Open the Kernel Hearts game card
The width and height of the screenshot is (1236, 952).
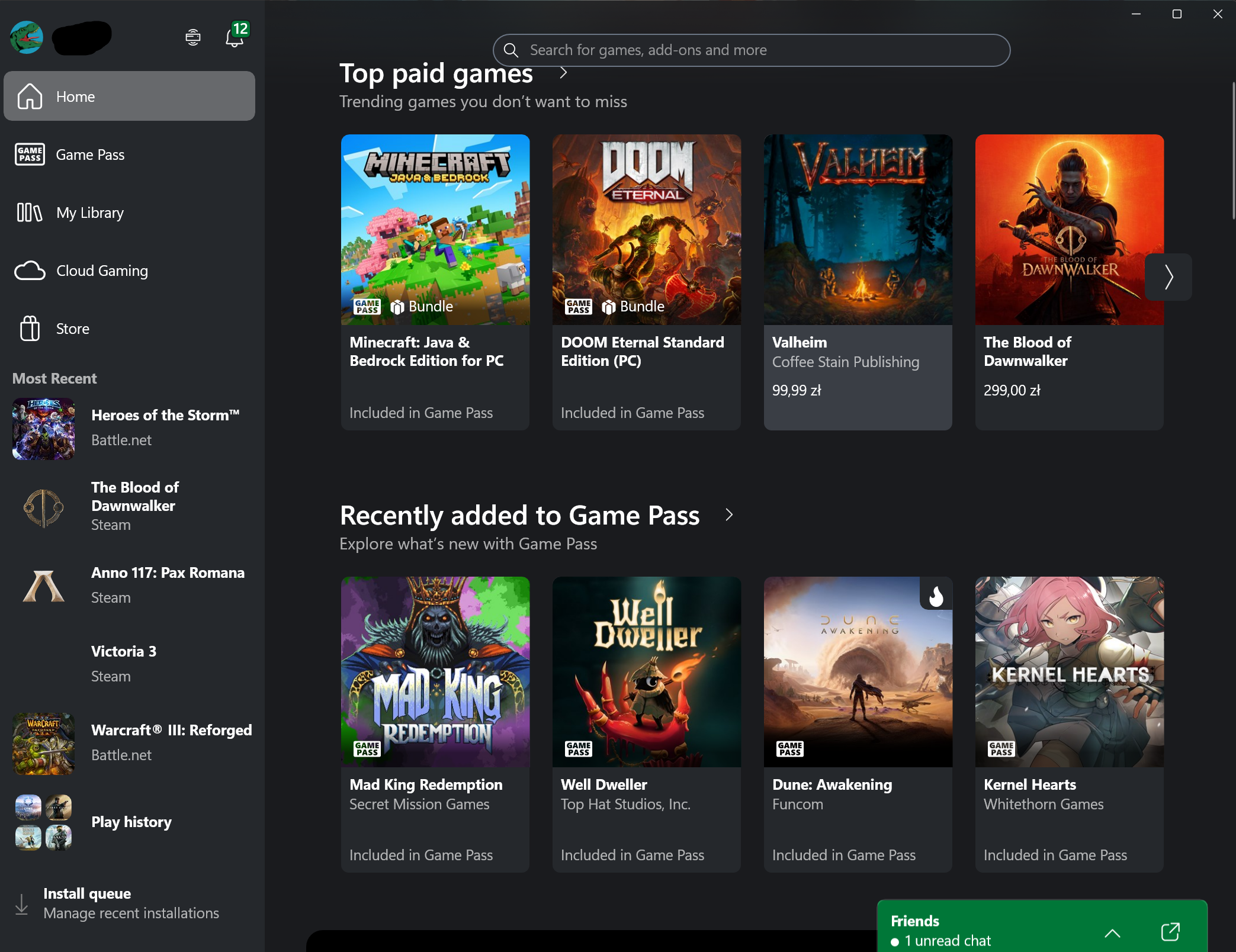click(x=1070, y=725)
